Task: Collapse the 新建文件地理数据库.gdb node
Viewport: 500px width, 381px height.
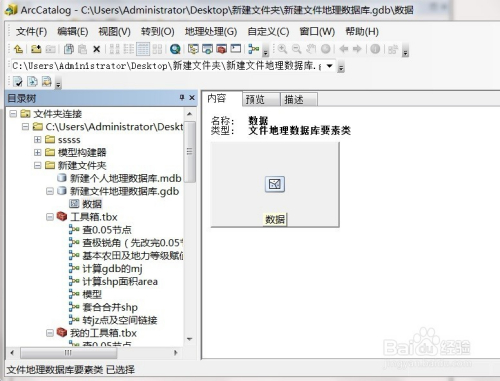Action: pos(50,191)
